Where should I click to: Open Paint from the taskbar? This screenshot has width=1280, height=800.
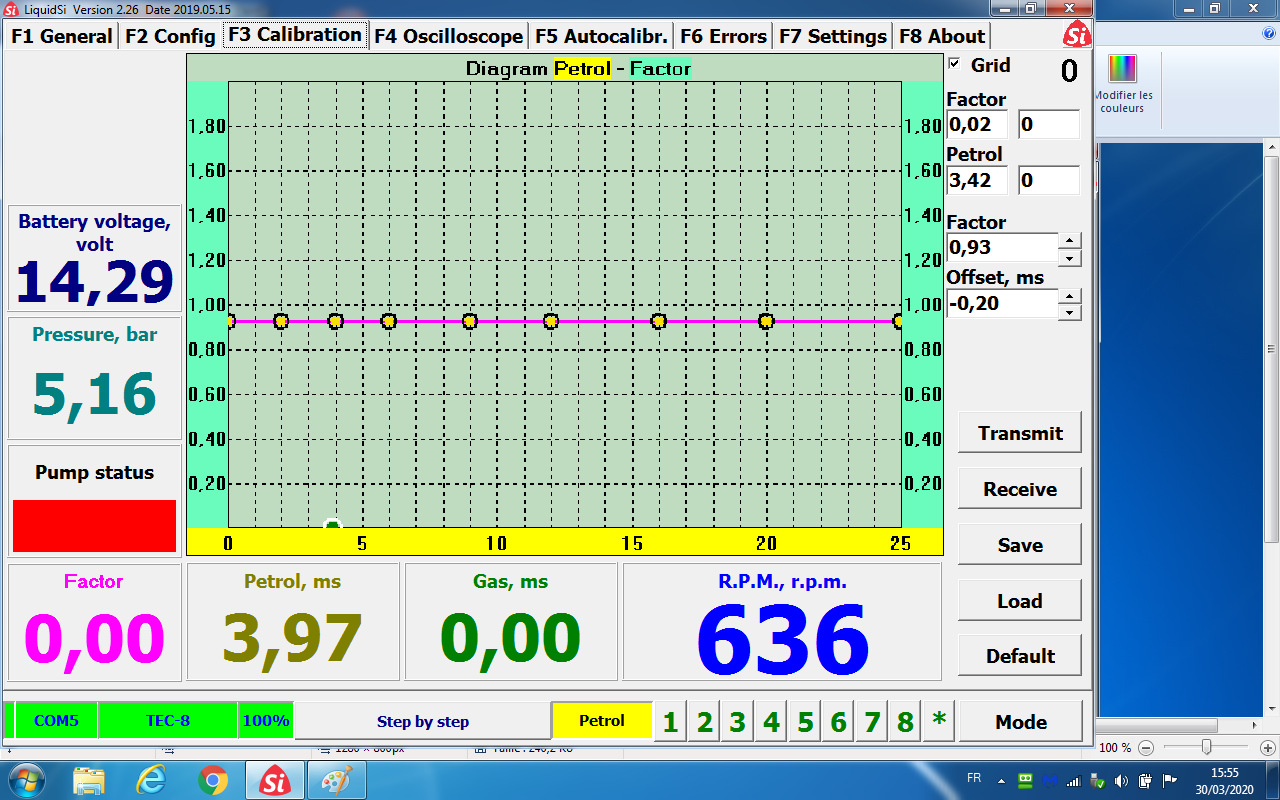337,779
